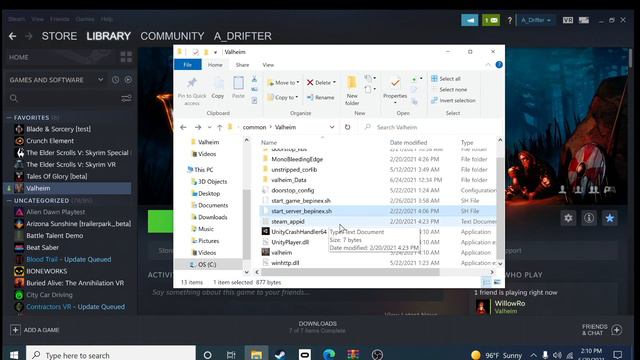This screenshot has width=640, height=360.
Task: Click Pin to Quick access icon
Action: pos(192,83)
